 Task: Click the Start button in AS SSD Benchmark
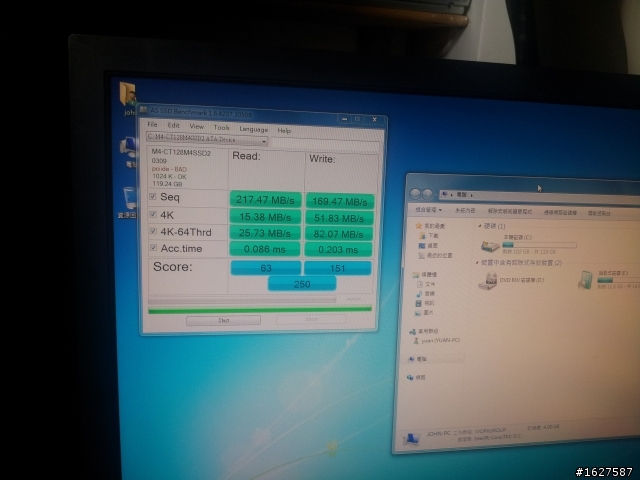click(223, 320)
